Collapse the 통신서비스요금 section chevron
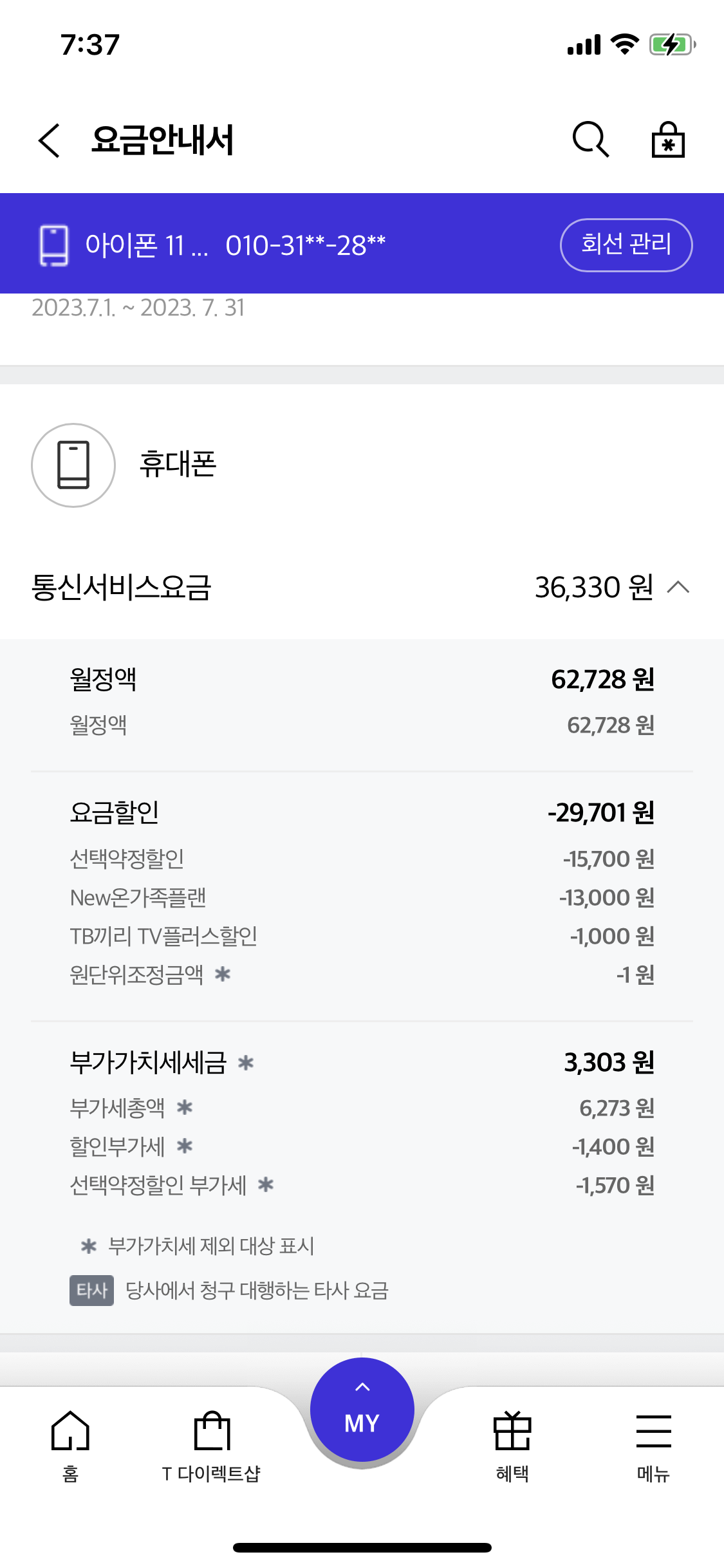 point(678,587)
